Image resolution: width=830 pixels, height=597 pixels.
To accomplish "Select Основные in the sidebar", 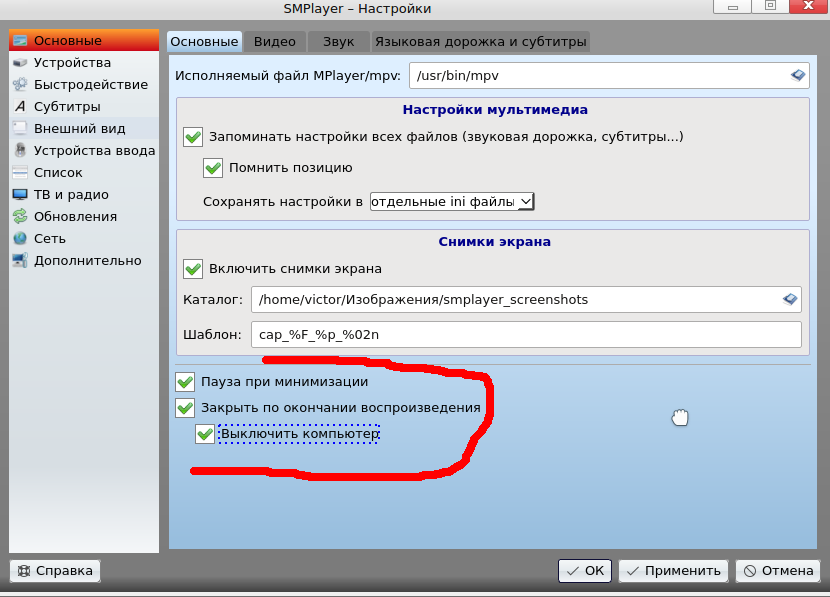I will [x=84, y=41].
